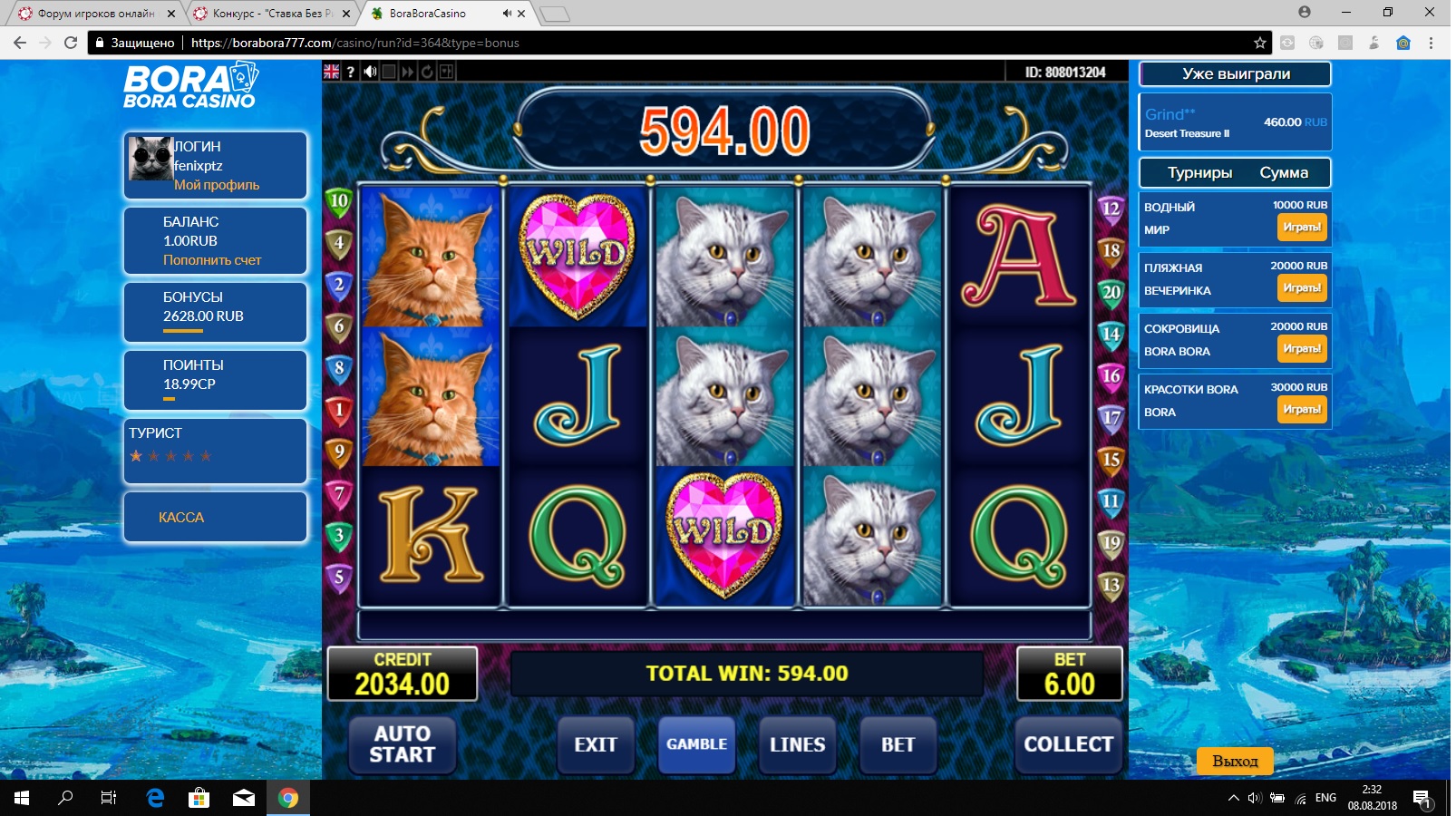Select payline number 10 badge
The width and height of the screenshot is (1456, 816).
(338, 201)
